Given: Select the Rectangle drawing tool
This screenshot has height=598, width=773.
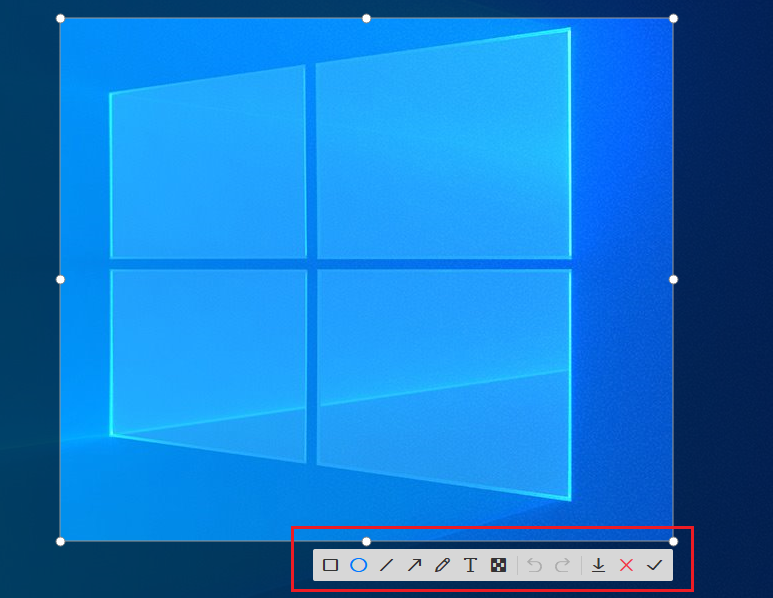Looking at the screenshot, I should coord(330,565).
